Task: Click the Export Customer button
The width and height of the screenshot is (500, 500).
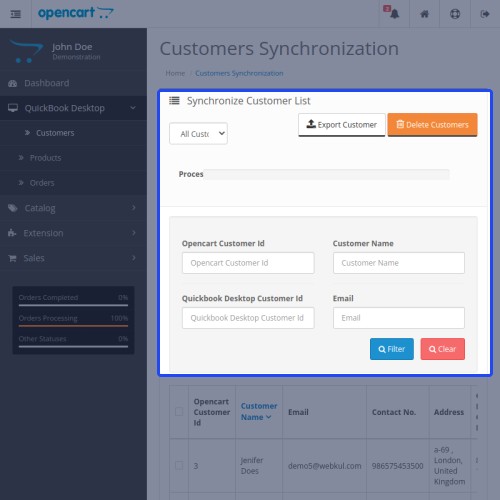Action: coord(342,125)
